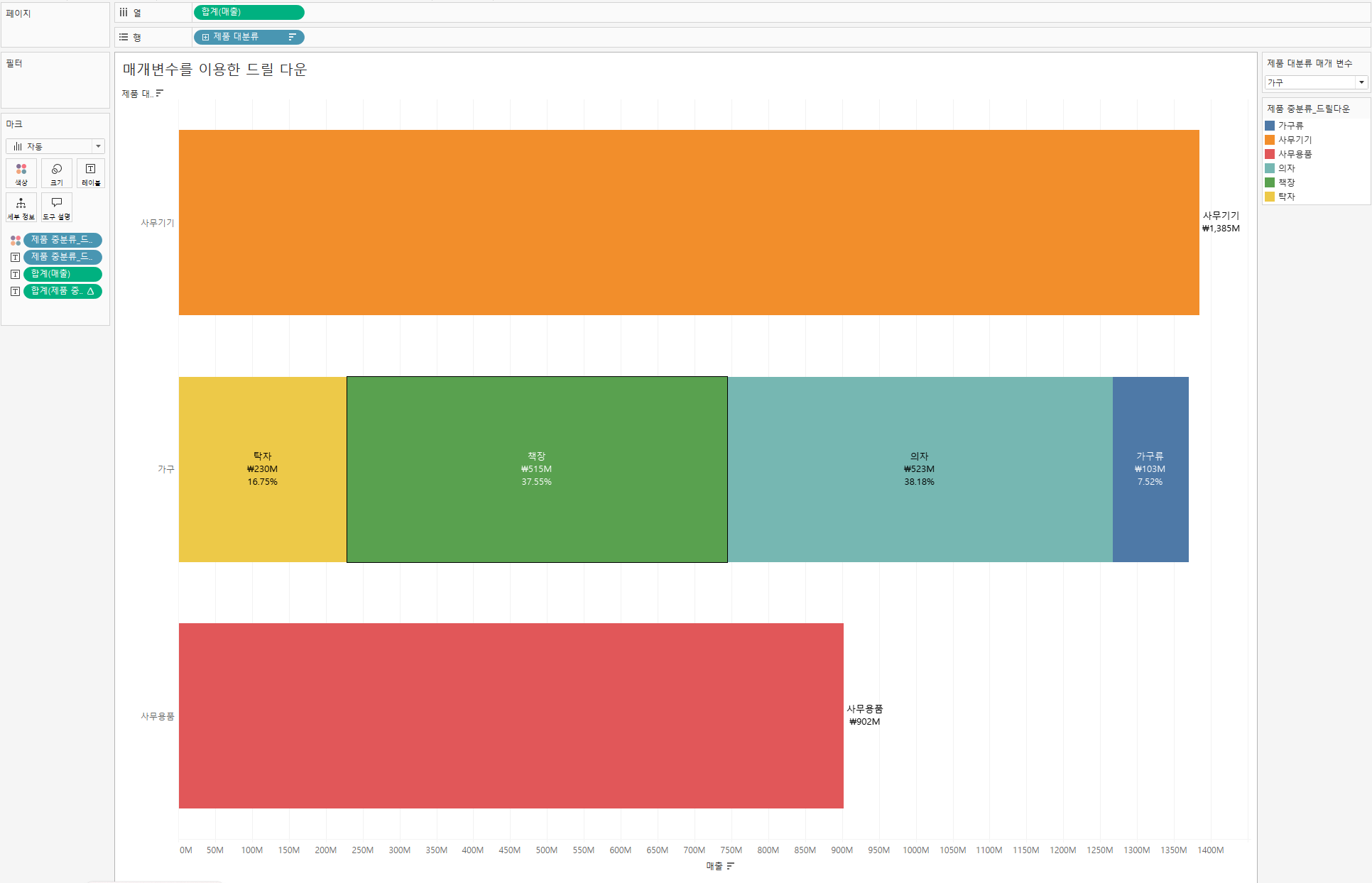The image size is (1372, 883).
Task: Click the 크기 (Size) marks button
Action: click(x=57, y=173)
